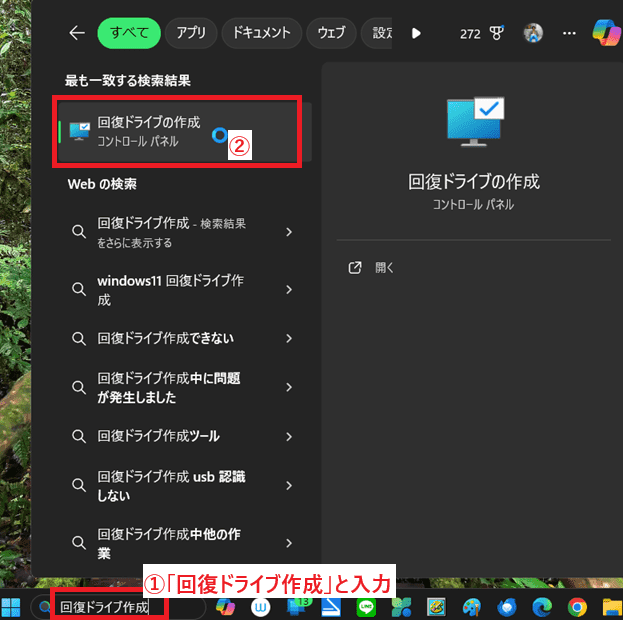
Task: Open the three-dots more options menu
Action: [569, 33]
